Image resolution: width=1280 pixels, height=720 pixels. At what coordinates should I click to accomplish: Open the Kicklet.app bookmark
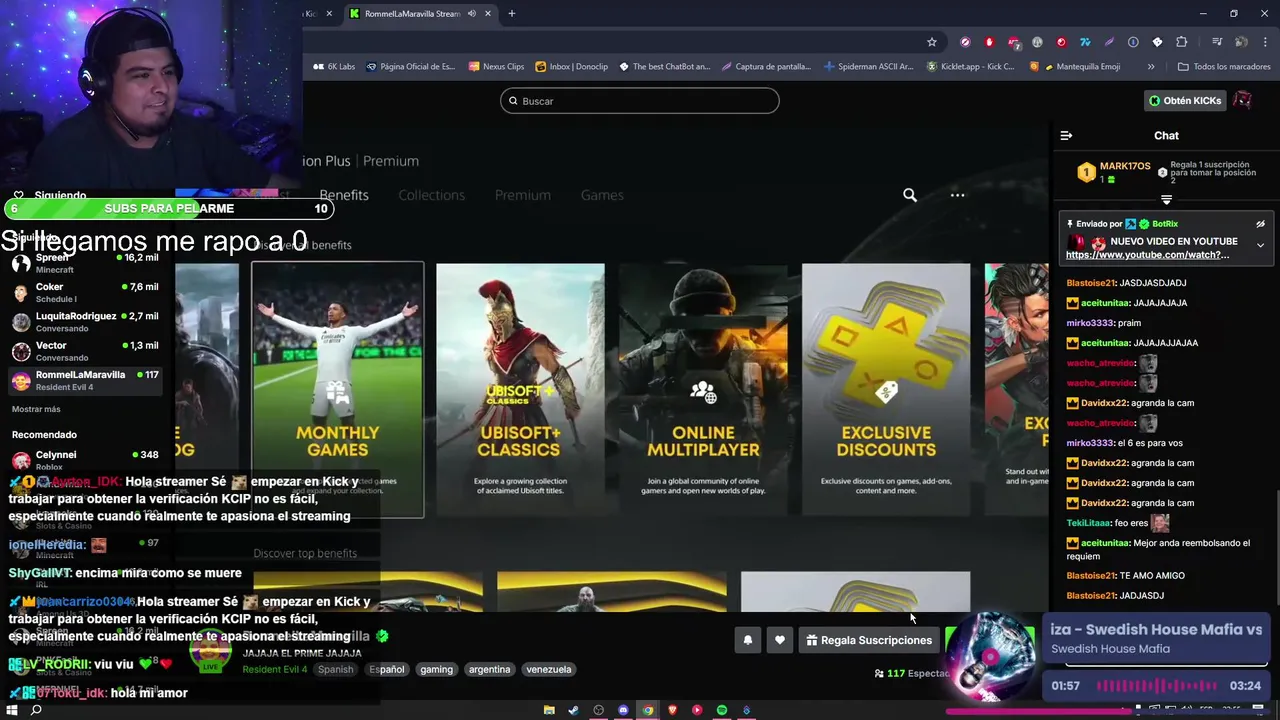point(970,67)
